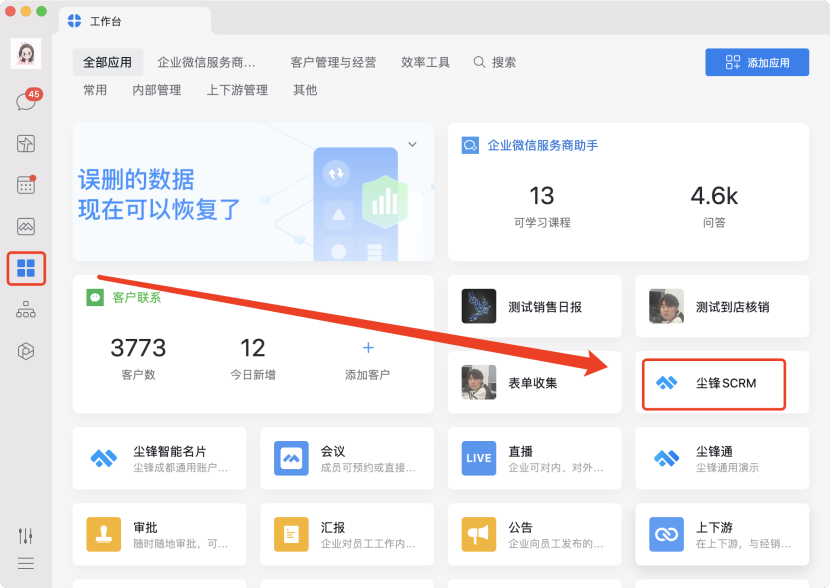View the 12 今日新增 count
This screenshot has width=830, height=588.
[252, 358]
